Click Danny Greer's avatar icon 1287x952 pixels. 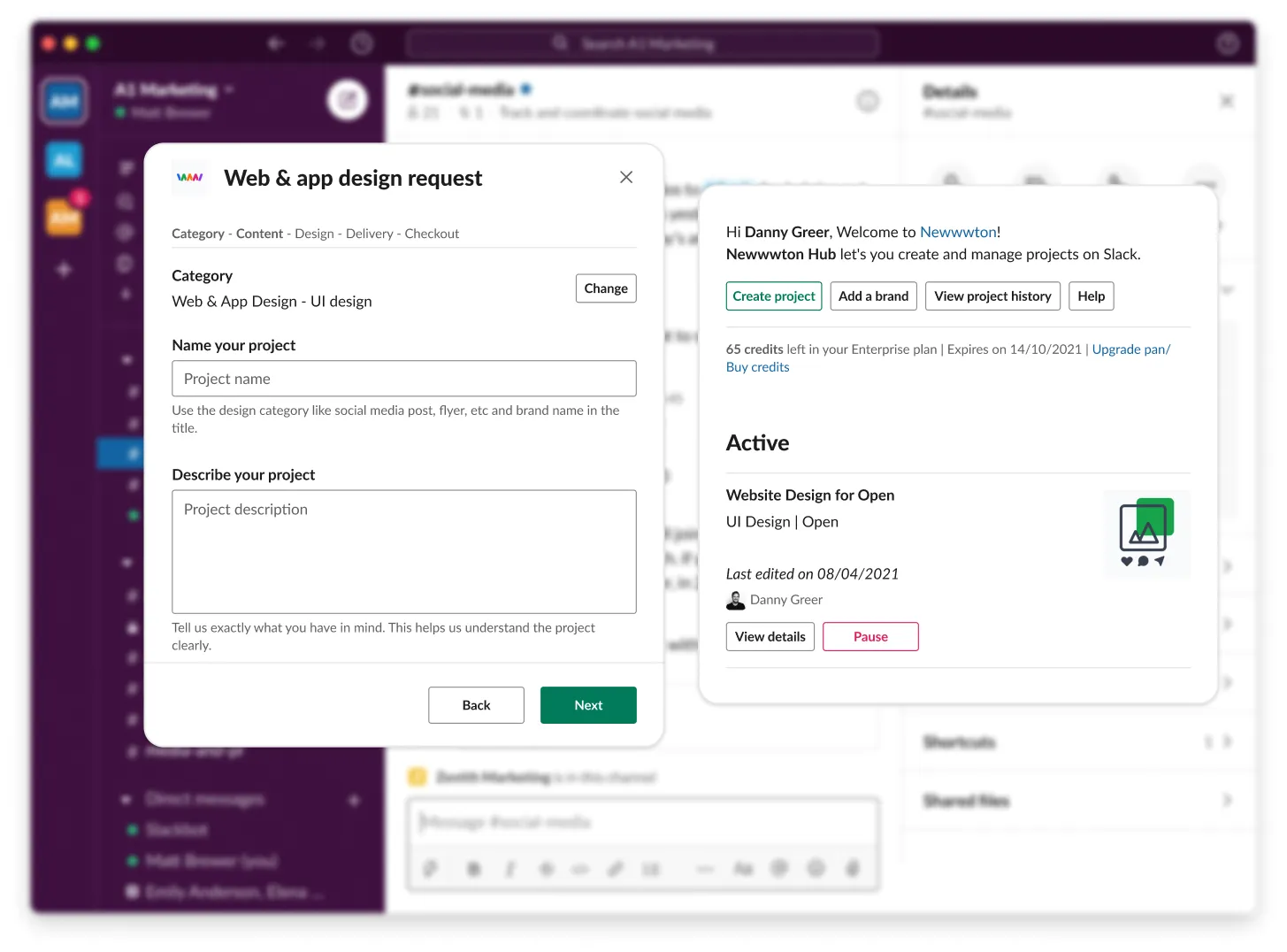[735, 601]
